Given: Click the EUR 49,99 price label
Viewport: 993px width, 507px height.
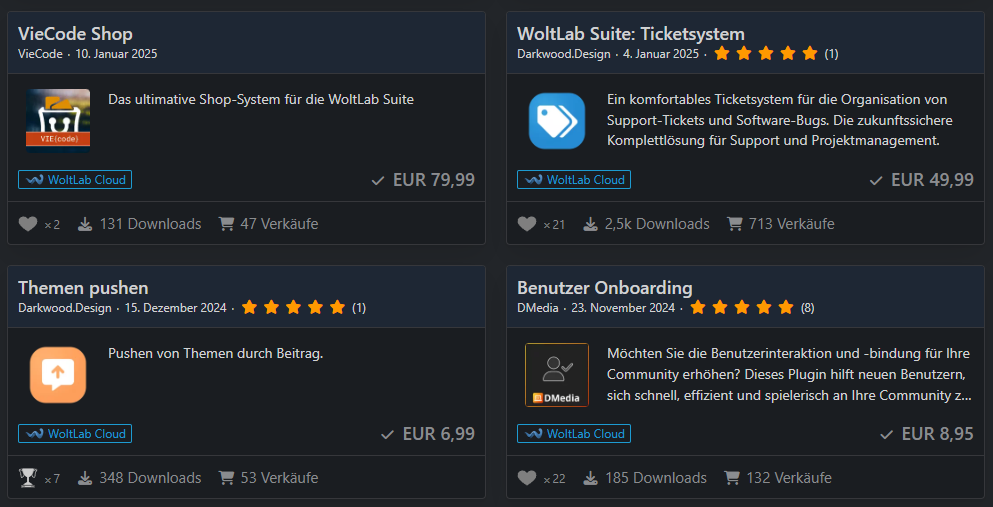Looking at the screenshot, I should coord(932,180).
